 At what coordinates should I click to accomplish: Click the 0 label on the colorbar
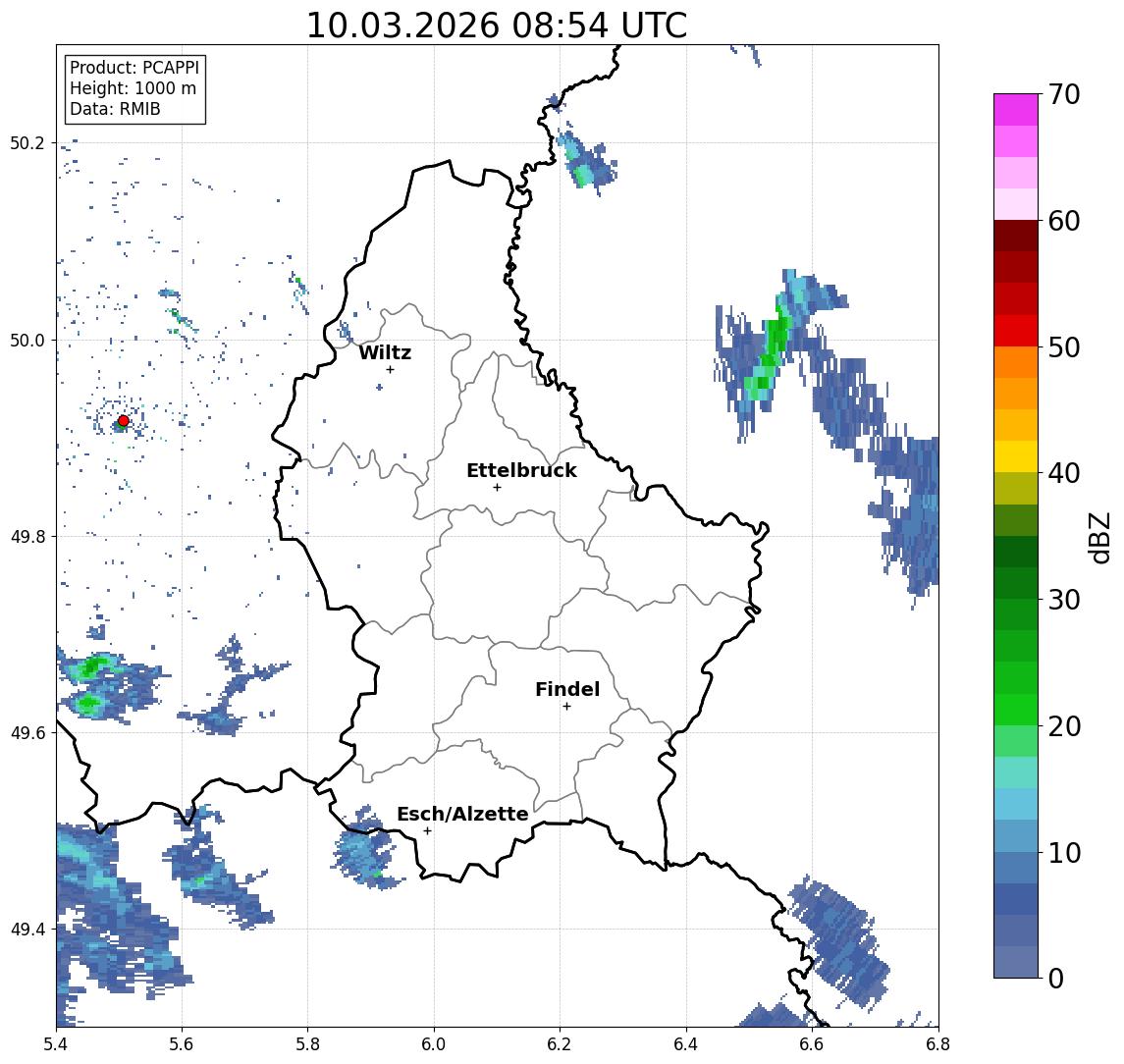1056,978
